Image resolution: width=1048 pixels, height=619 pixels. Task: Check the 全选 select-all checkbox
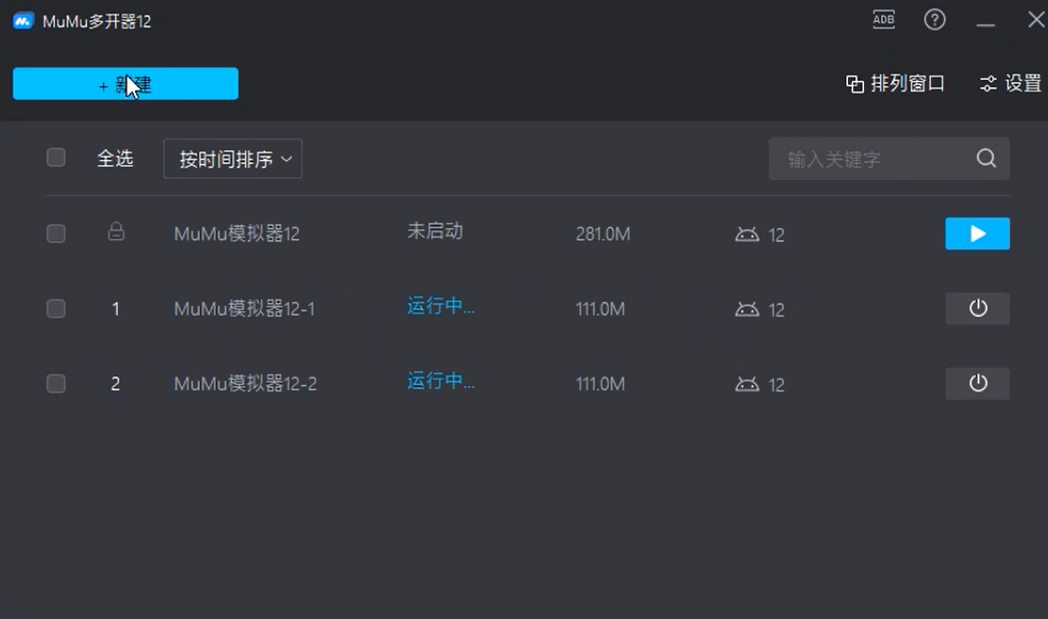pyautogui.click(x=56, y=157)
